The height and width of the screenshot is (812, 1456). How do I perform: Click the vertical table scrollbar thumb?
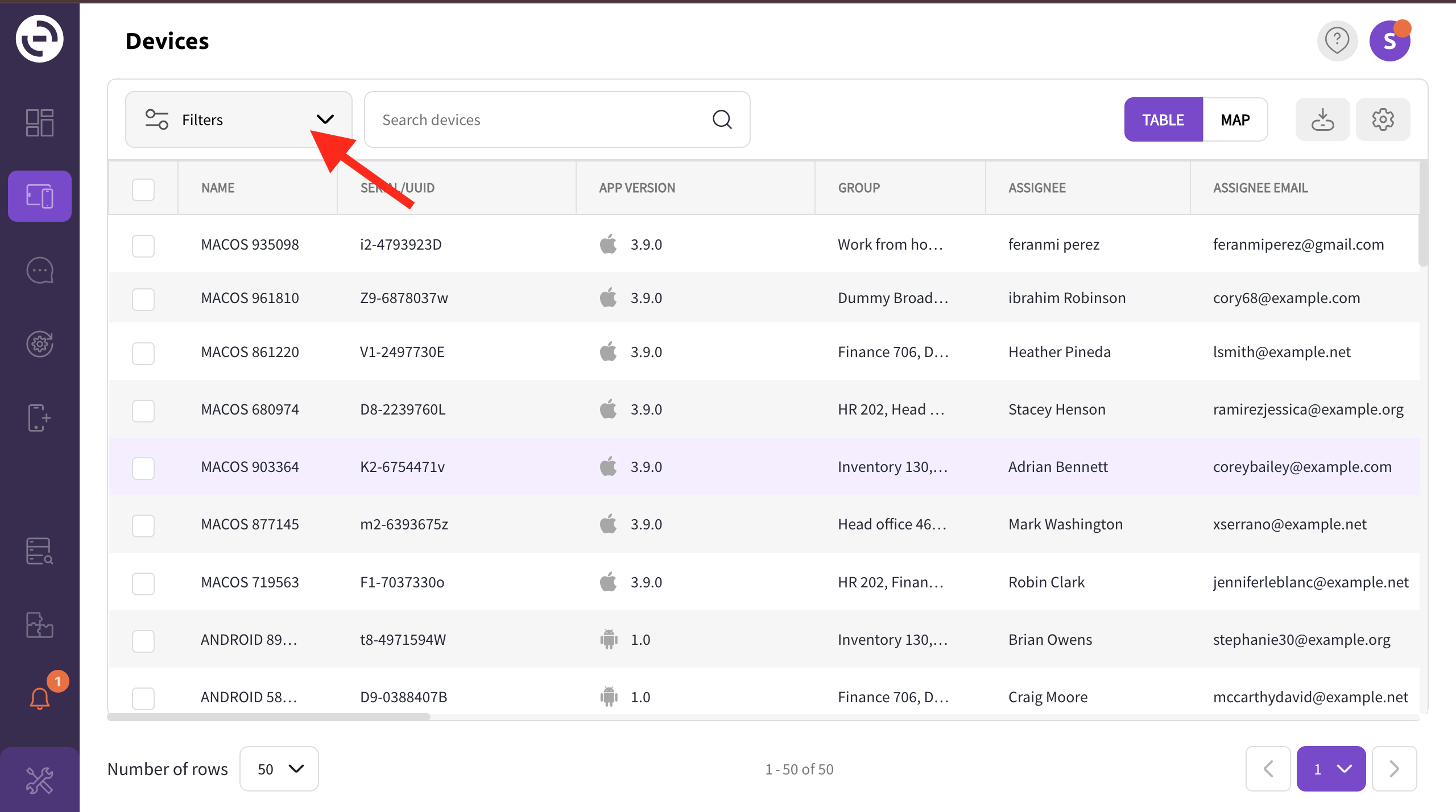[1423, 214]
